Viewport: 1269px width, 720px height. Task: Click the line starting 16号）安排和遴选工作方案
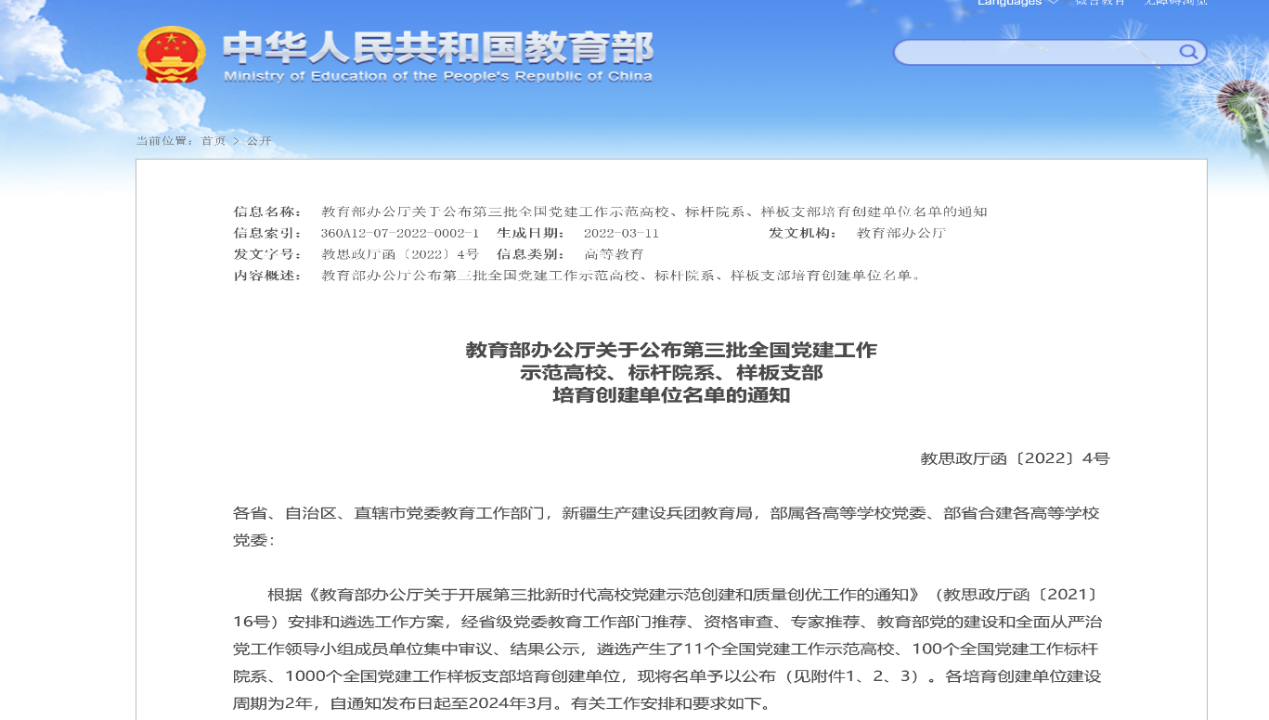(667, 622)
